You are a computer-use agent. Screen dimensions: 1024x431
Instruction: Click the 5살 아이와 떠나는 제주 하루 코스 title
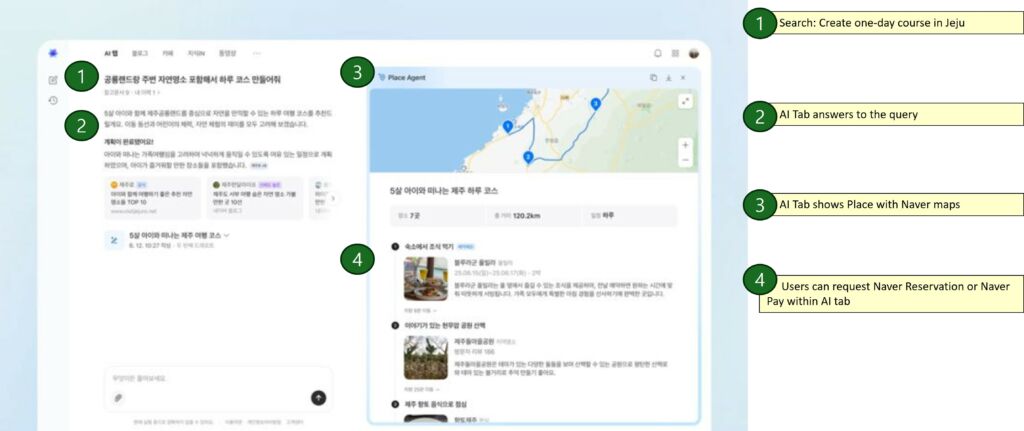click(x=443, y=191)
